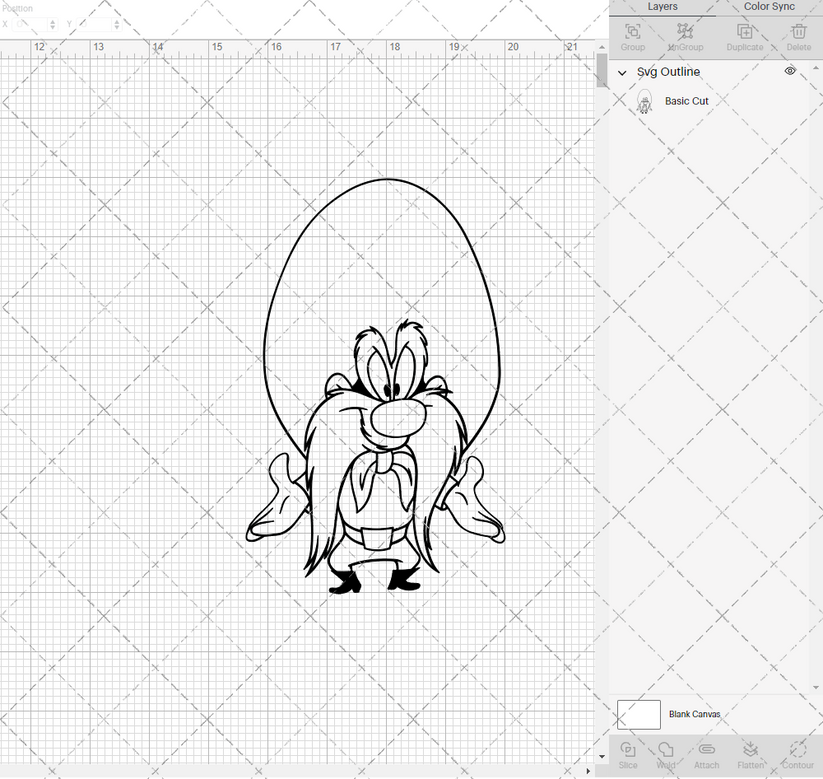Collapse the Svg Outline layer group
The height and width of the screenshot is (779, 823).
(x=622, y=72)
